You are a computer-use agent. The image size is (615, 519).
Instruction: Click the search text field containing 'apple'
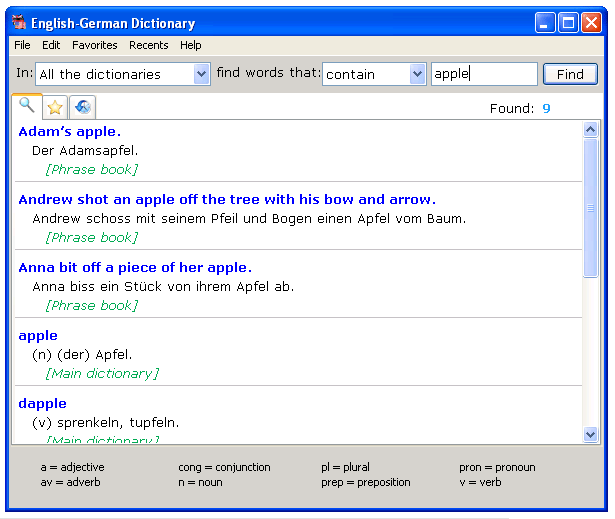[484, 74]
